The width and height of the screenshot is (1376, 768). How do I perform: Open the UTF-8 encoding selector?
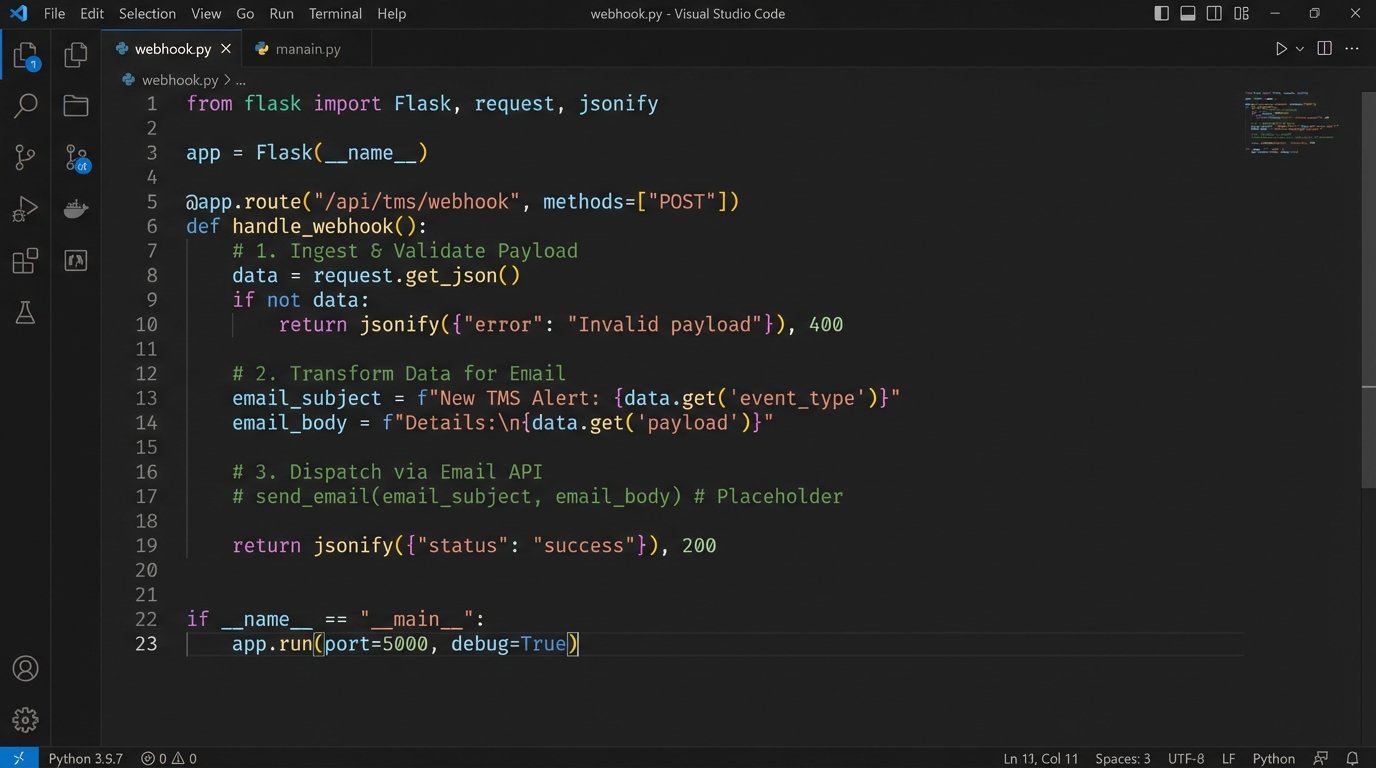(x=1186, y=758)
